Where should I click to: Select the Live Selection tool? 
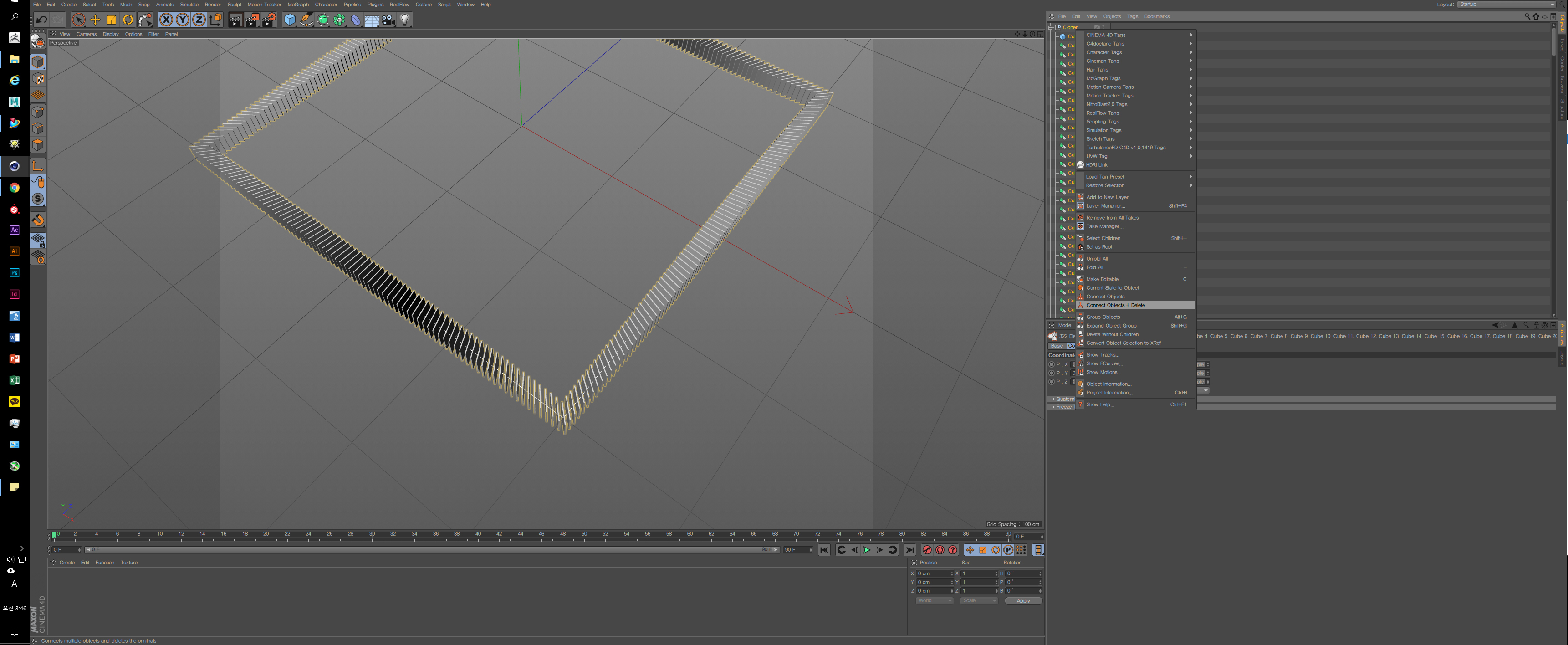(x=78, y=20)
